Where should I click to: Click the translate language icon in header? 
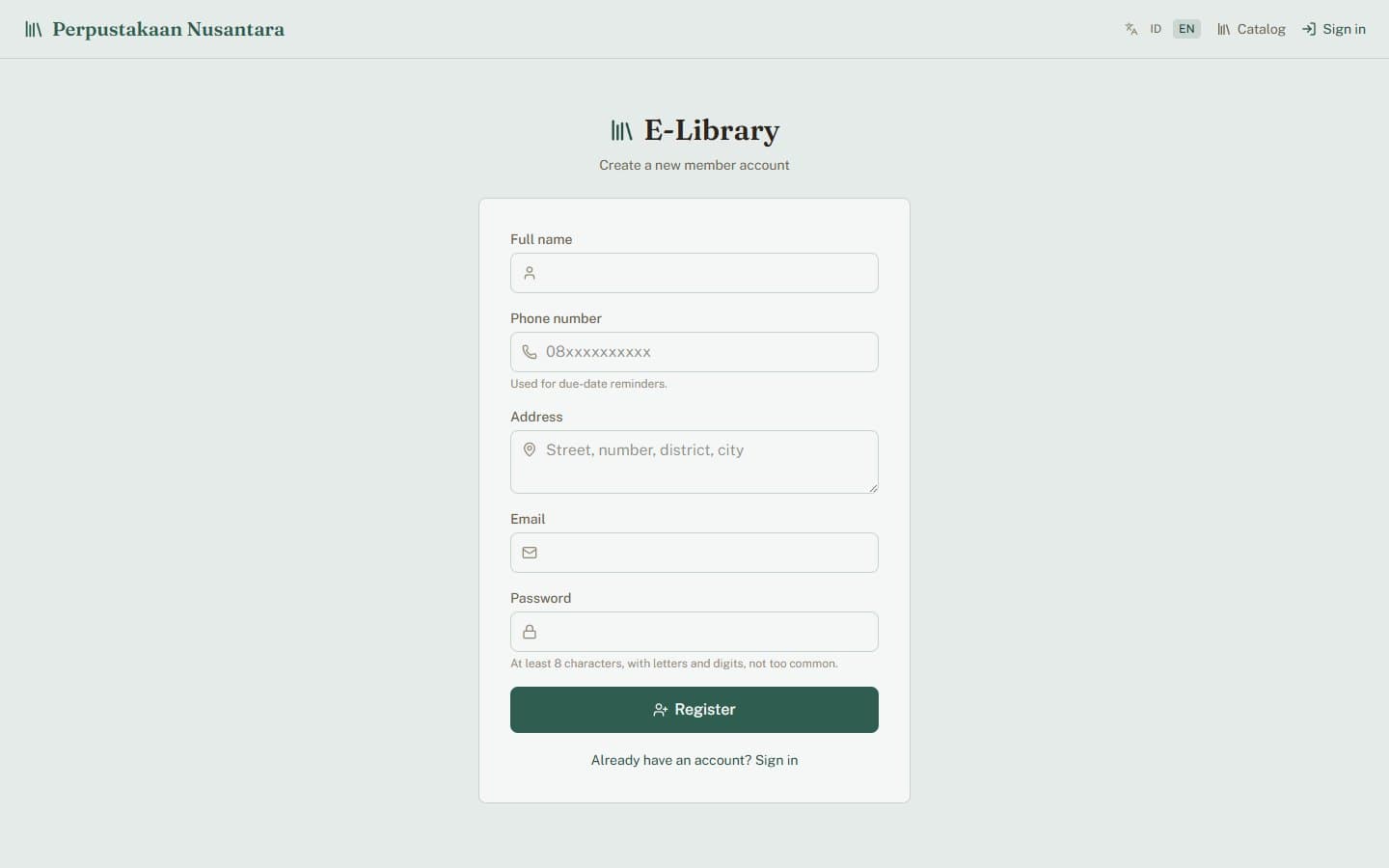pos(1131,29)
